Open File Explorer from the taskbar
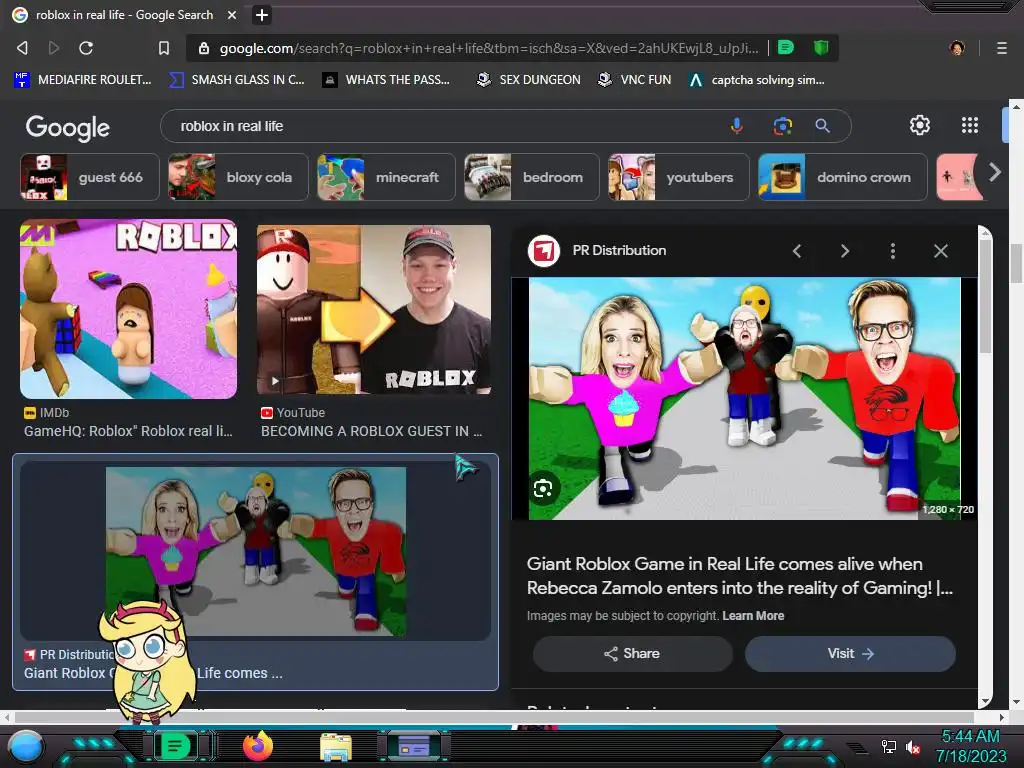Screen dimensions: 1024x768 point(336,747)
